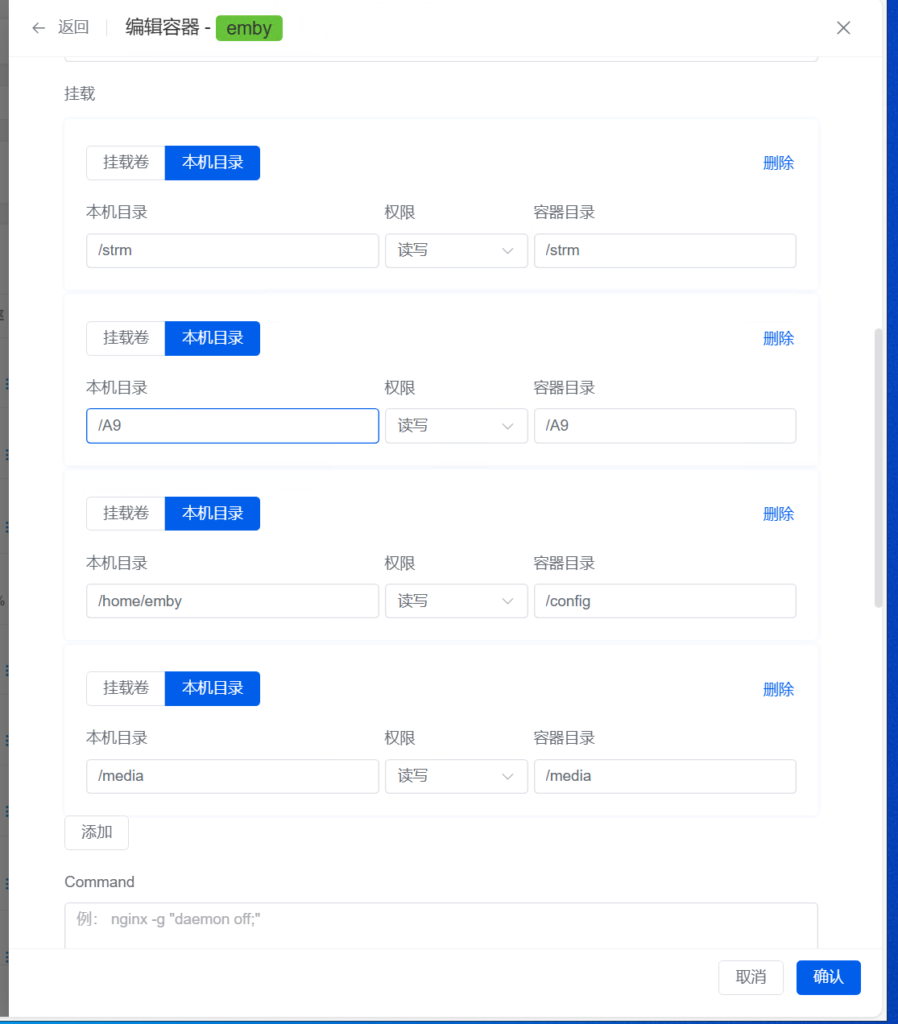Click the Command input with nginx example
This screenshot has width=898, height=1024.
(441, 925)
